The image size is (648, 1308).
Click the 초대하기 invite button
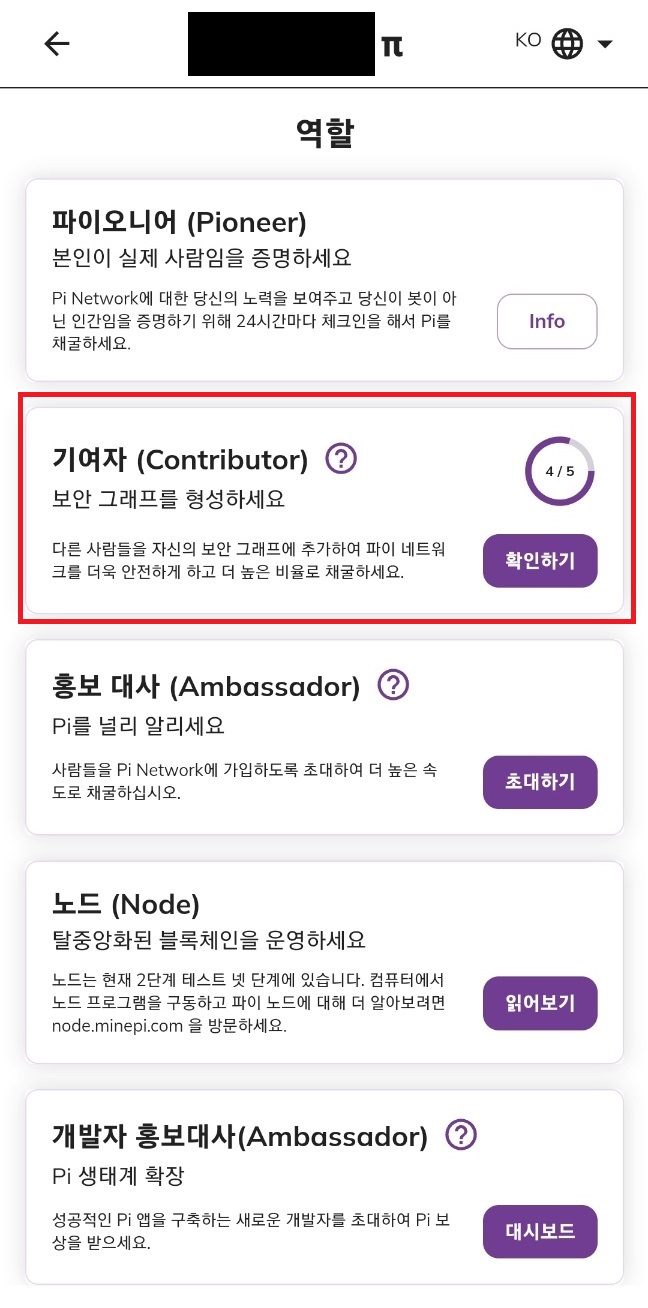(x=540, y=783)
